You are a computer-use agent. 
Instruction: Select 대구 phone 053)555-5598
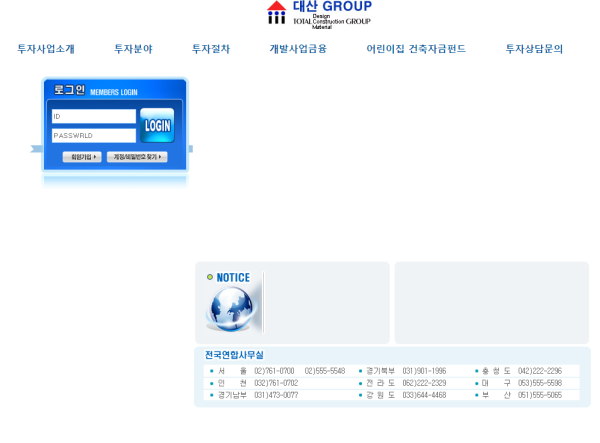(540, 383)
